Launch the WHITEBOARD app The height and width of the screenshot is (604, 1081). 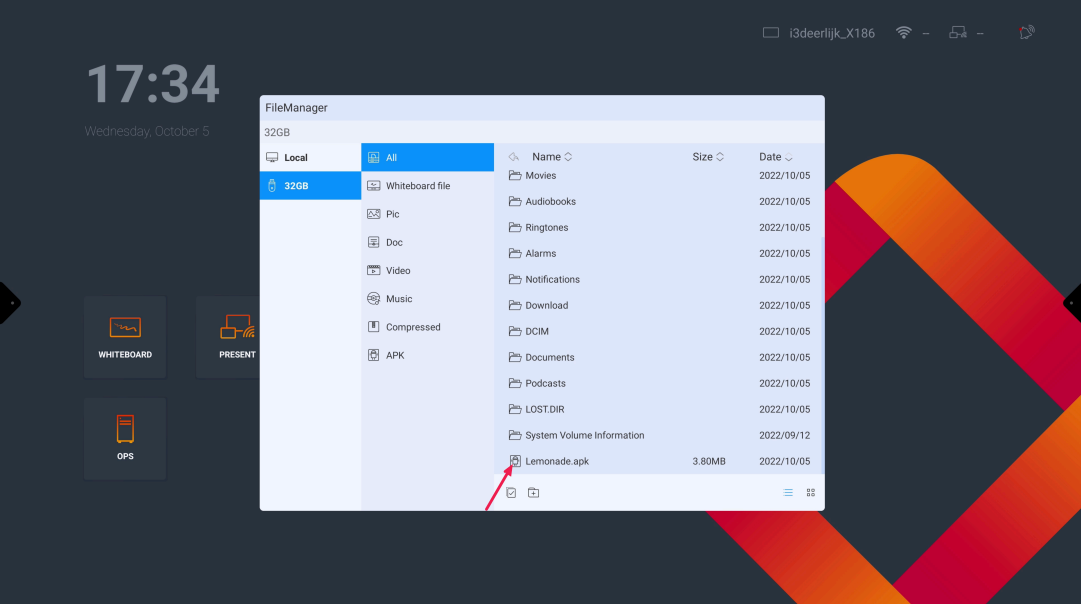(x=125, y=337)
